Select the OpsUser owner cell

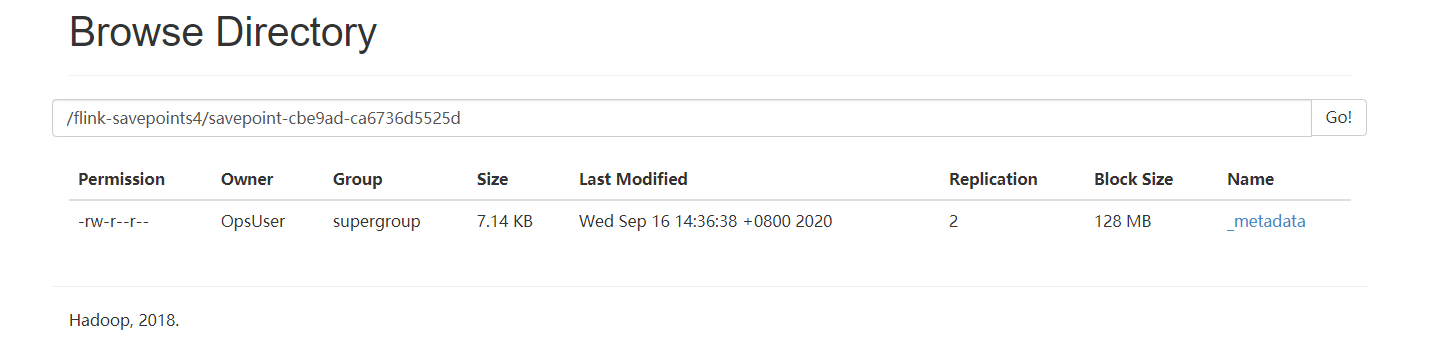point(253,222)
